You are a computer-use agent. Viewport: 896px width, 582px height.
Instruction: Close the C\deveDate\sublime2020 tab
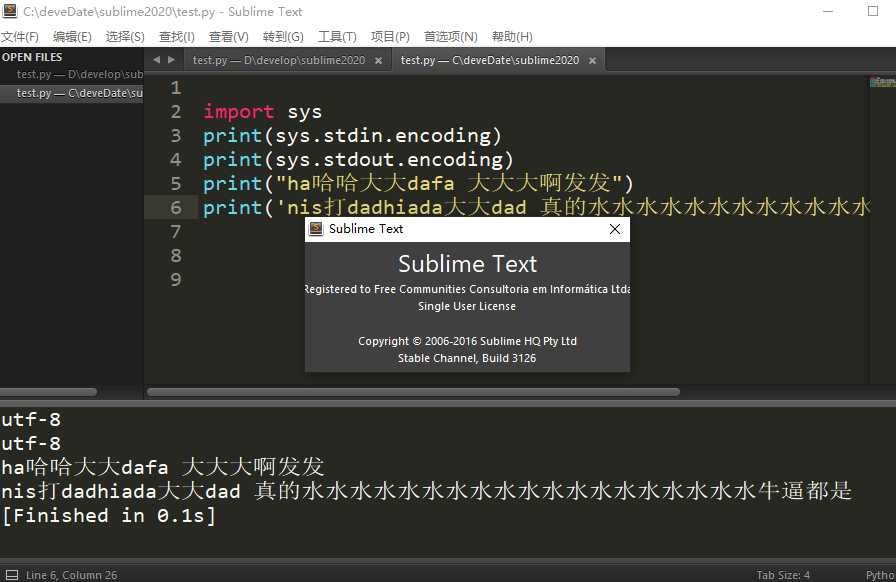593,61
